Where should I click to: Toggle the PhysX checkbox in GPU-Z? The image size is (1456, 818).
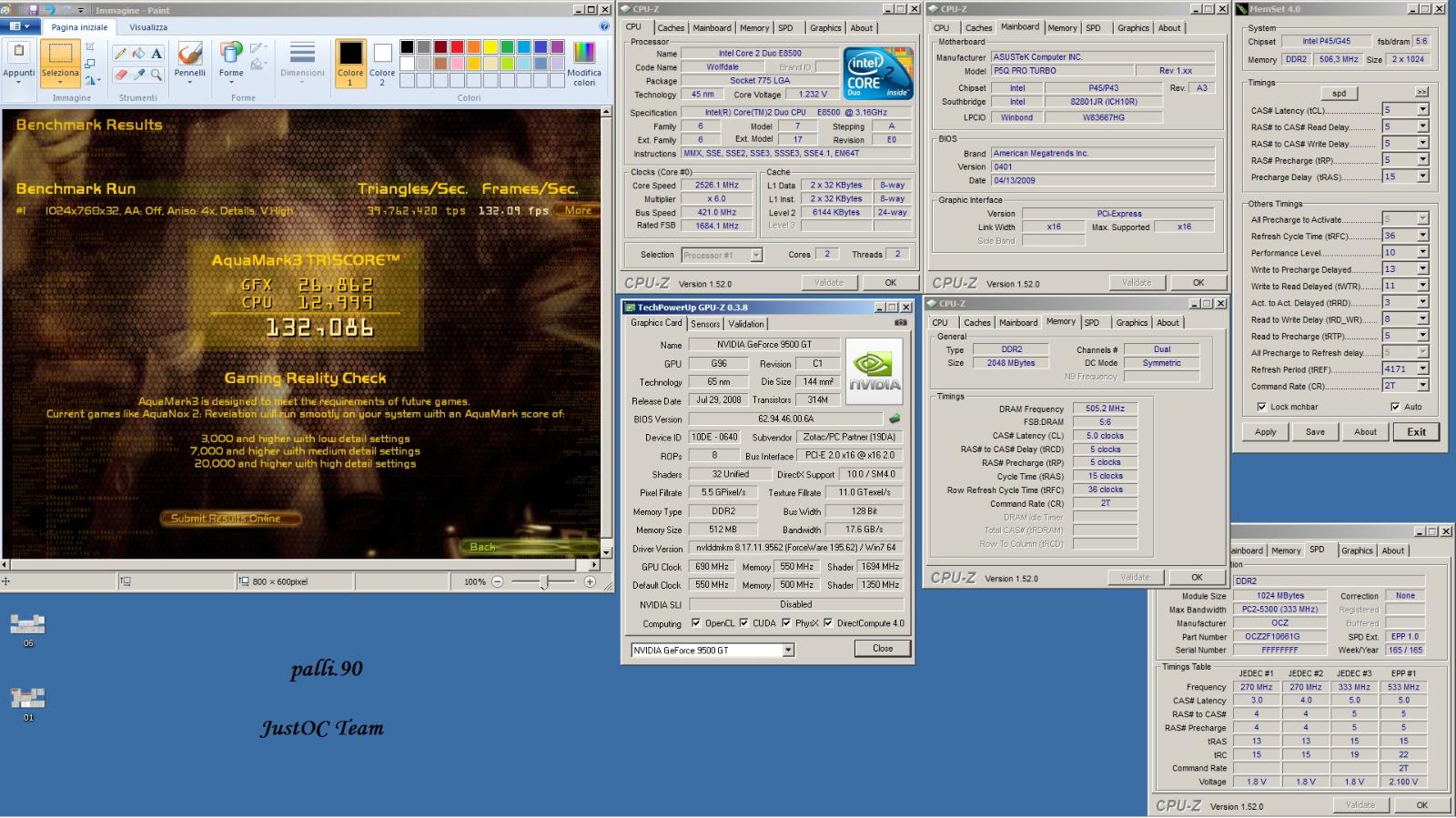(786, 623)
